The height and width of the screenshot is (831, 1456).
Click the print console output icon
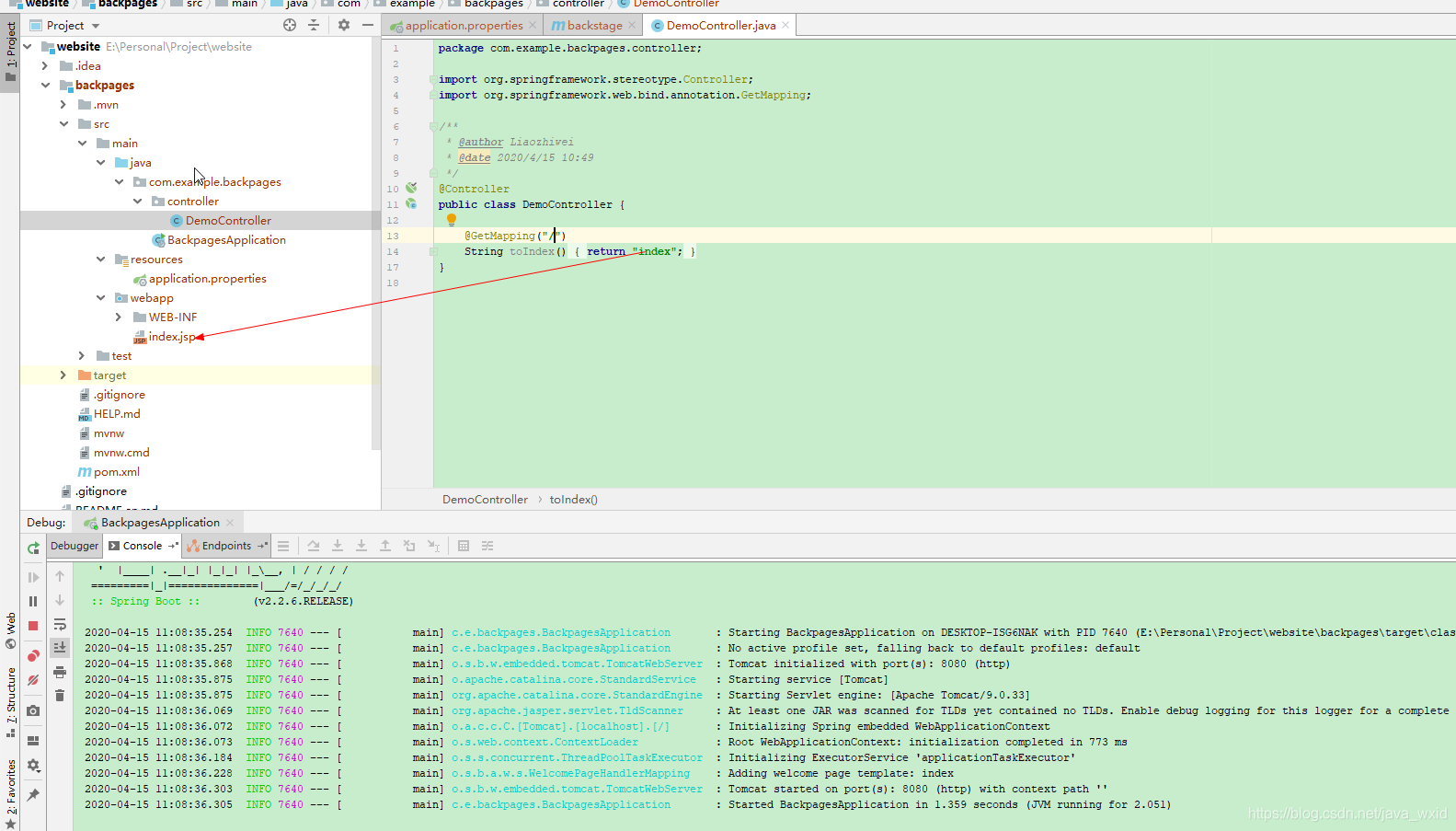pos(60,672)
